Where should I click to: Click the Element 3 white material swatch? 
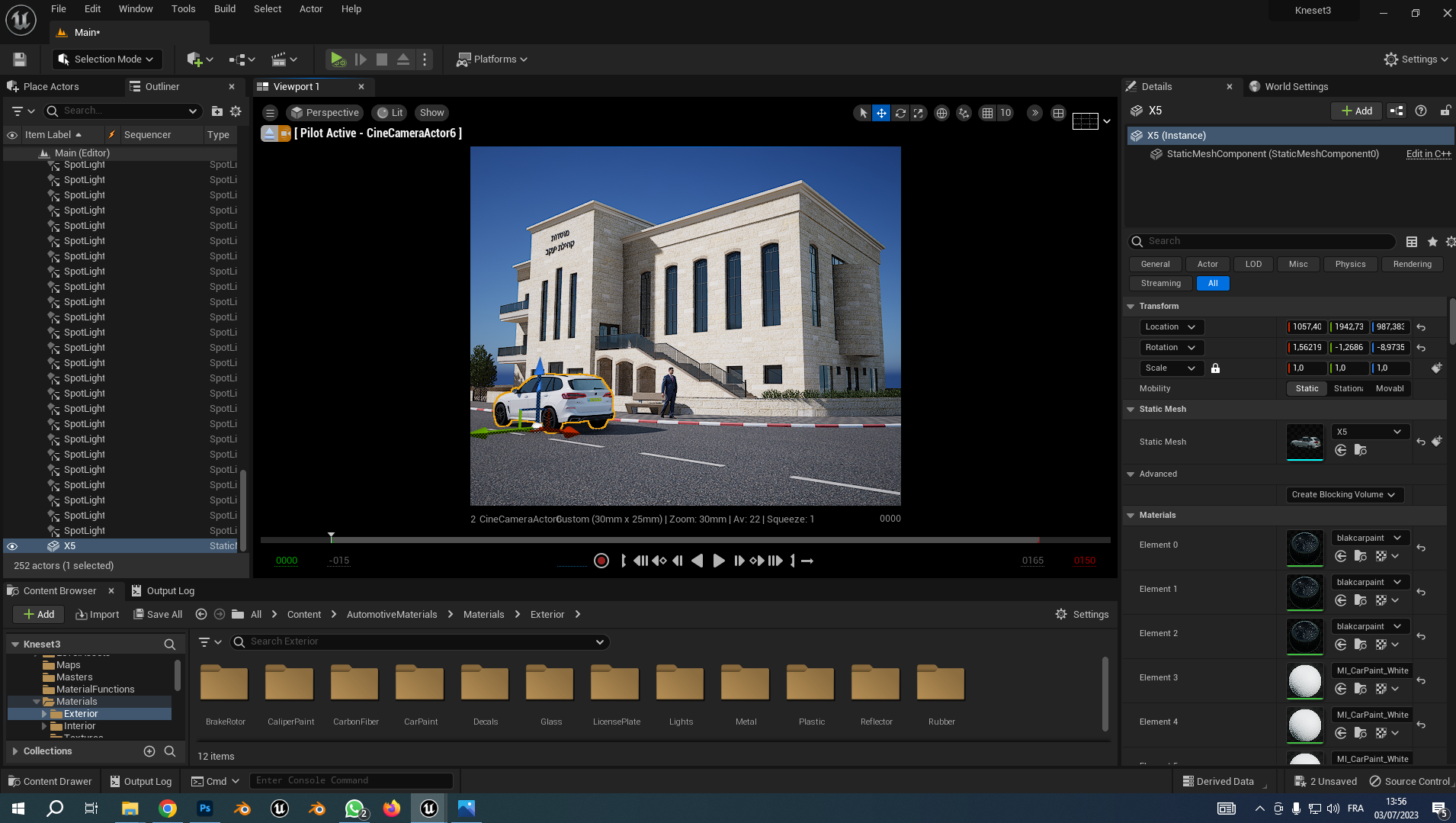[1304, 680]
